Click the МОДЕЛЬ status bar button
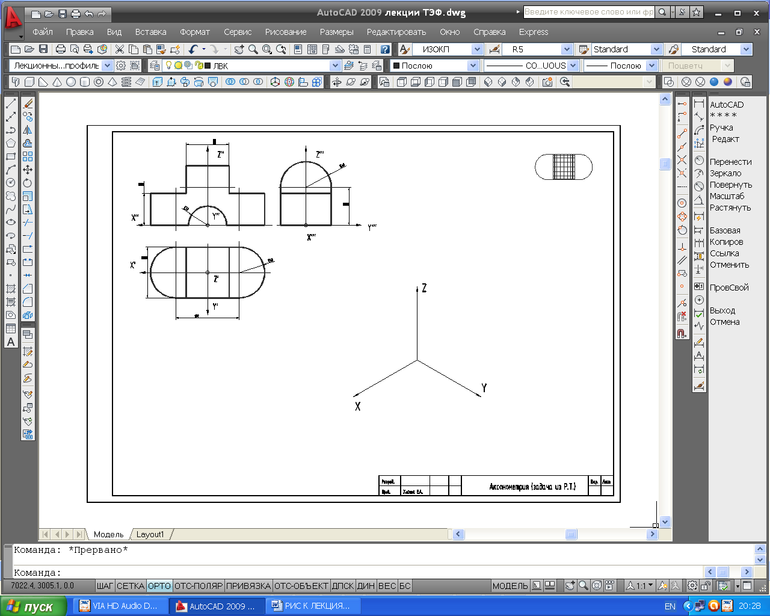The image size is (770, 616). click(510, 585)
